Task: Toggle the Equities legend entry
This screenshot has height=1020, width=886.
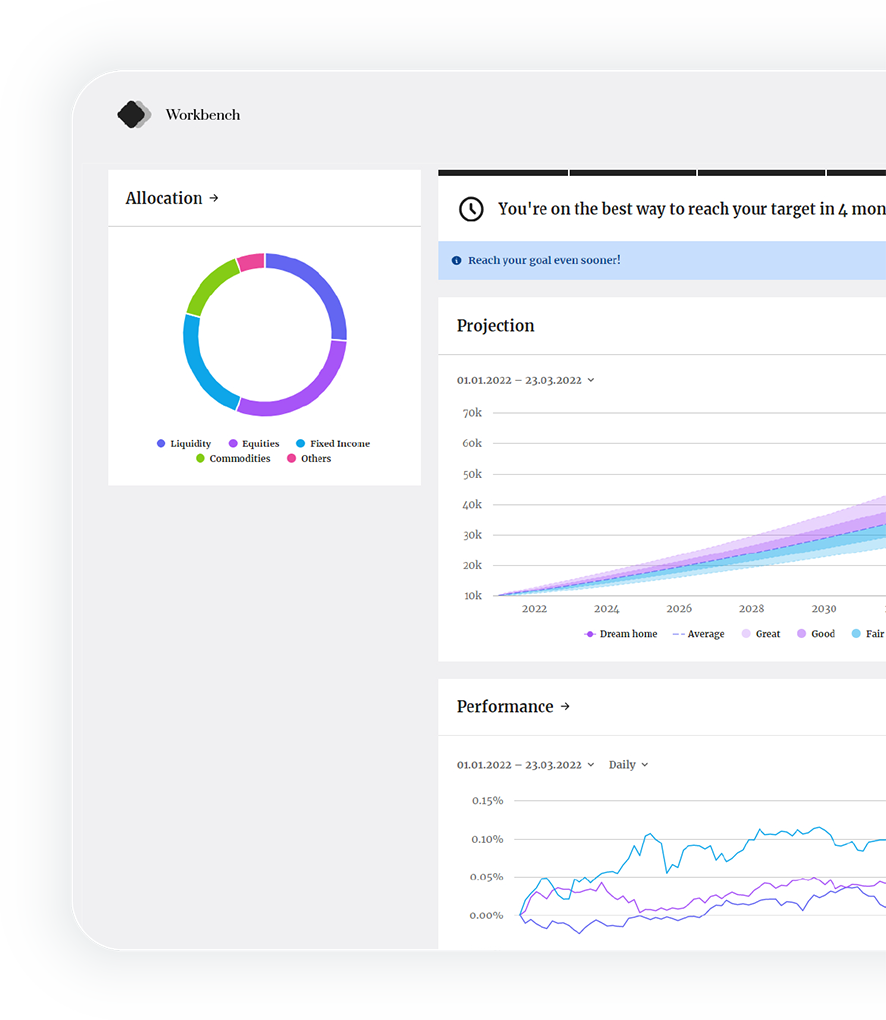Action: [x=254, y=444]
